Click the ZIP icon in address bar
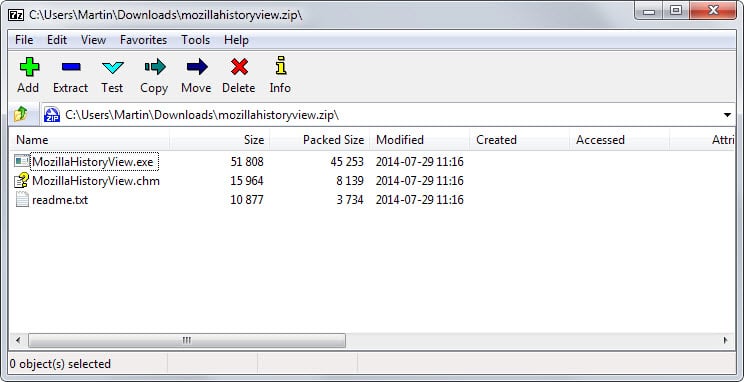744x382 pixels. pos(52,114)
